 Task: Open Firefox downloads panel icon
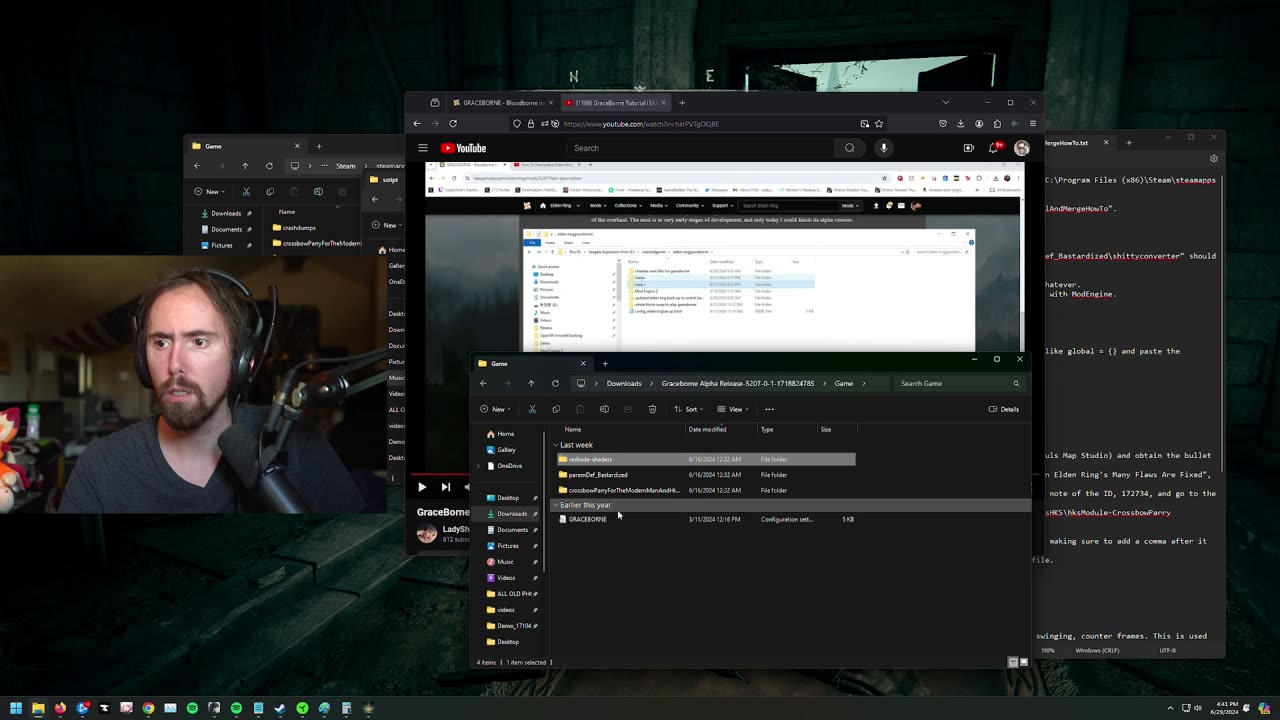(x=961, y=123)
